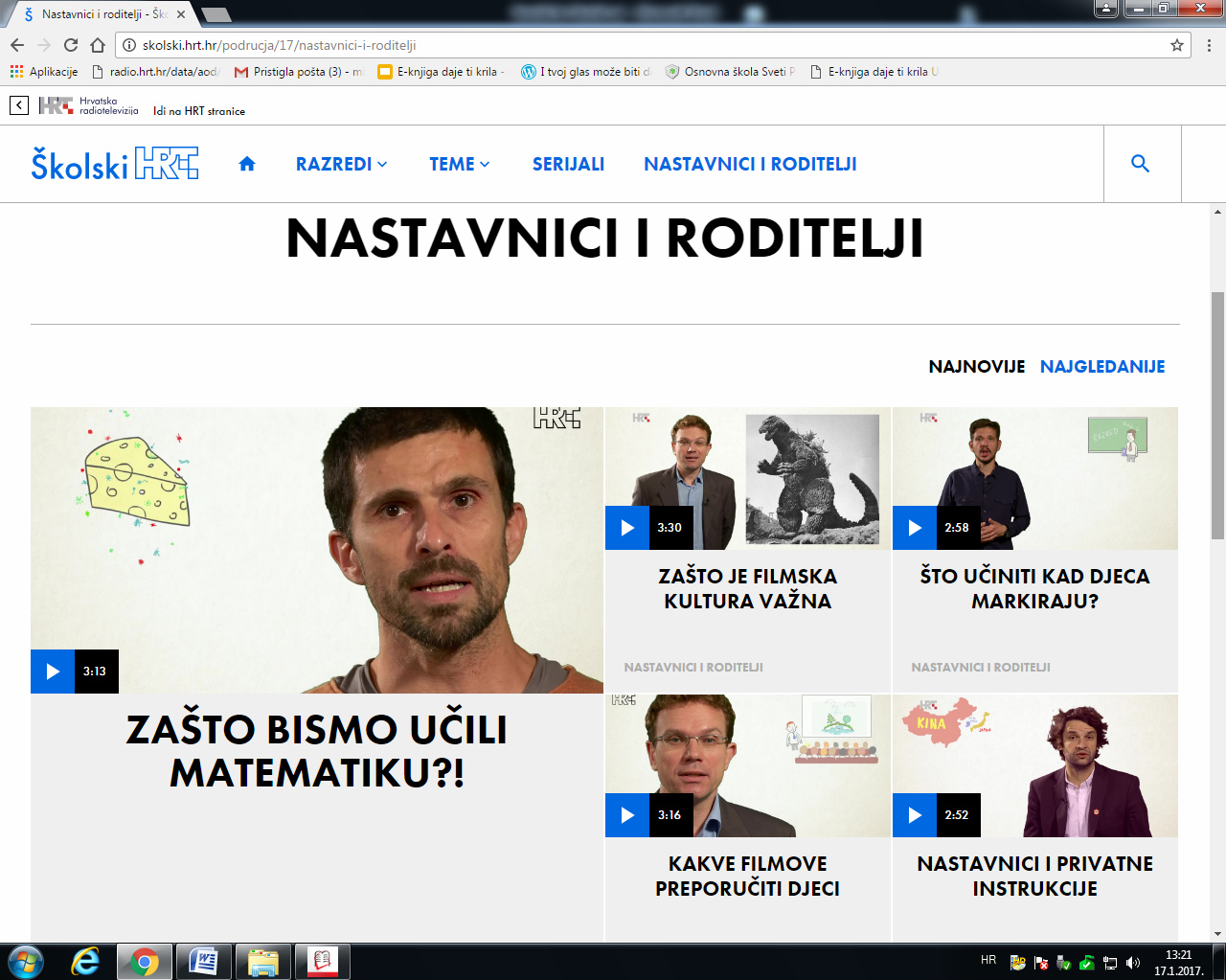Open the Što učiniti kad djeca markiraju? title

click(x=1034, y=588)
